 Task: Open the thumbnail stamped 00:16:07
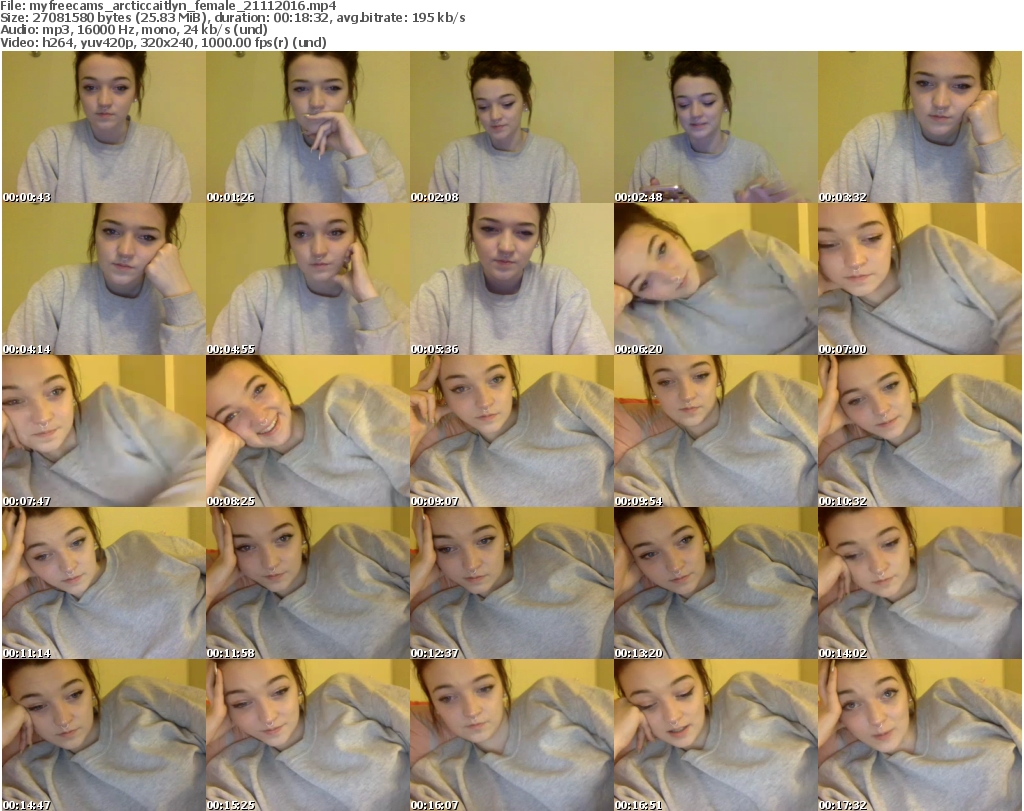click(x=511, y=735)
